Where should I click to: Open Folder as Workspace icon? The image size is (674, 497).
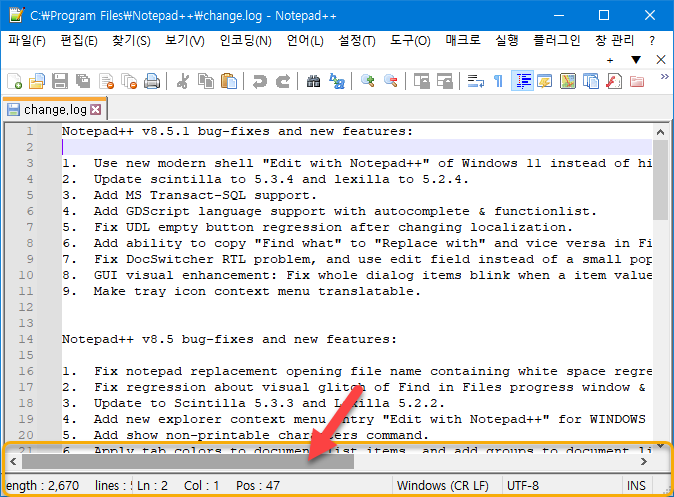tap(637, 81)
